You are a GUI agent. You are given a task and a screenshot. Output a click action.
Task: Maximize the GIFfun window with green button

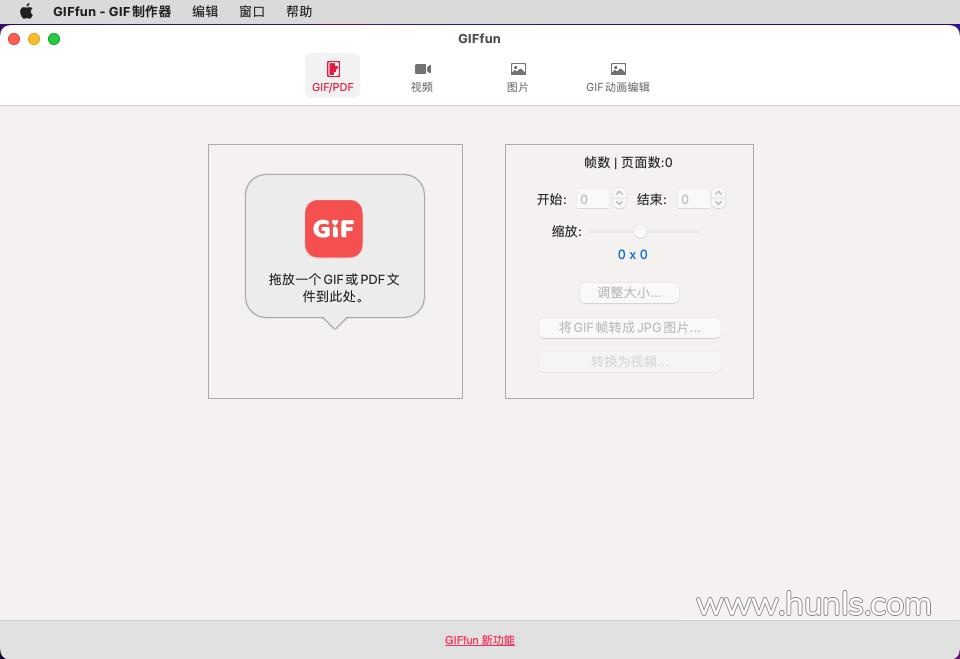pyautogui.click(x=54, y=39)
